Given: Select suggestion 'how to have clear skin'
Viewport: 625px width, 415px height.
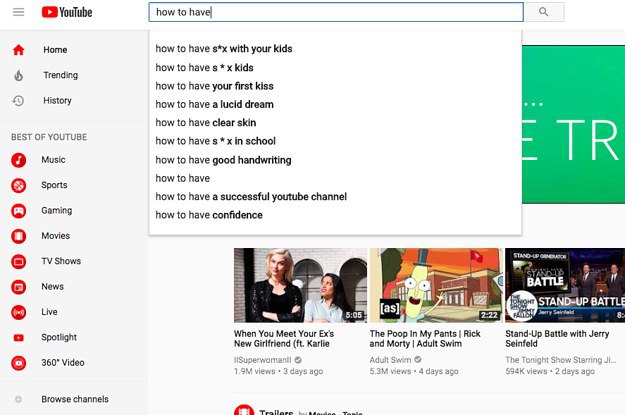Looking at the screenshot, I should pos(335,123).
